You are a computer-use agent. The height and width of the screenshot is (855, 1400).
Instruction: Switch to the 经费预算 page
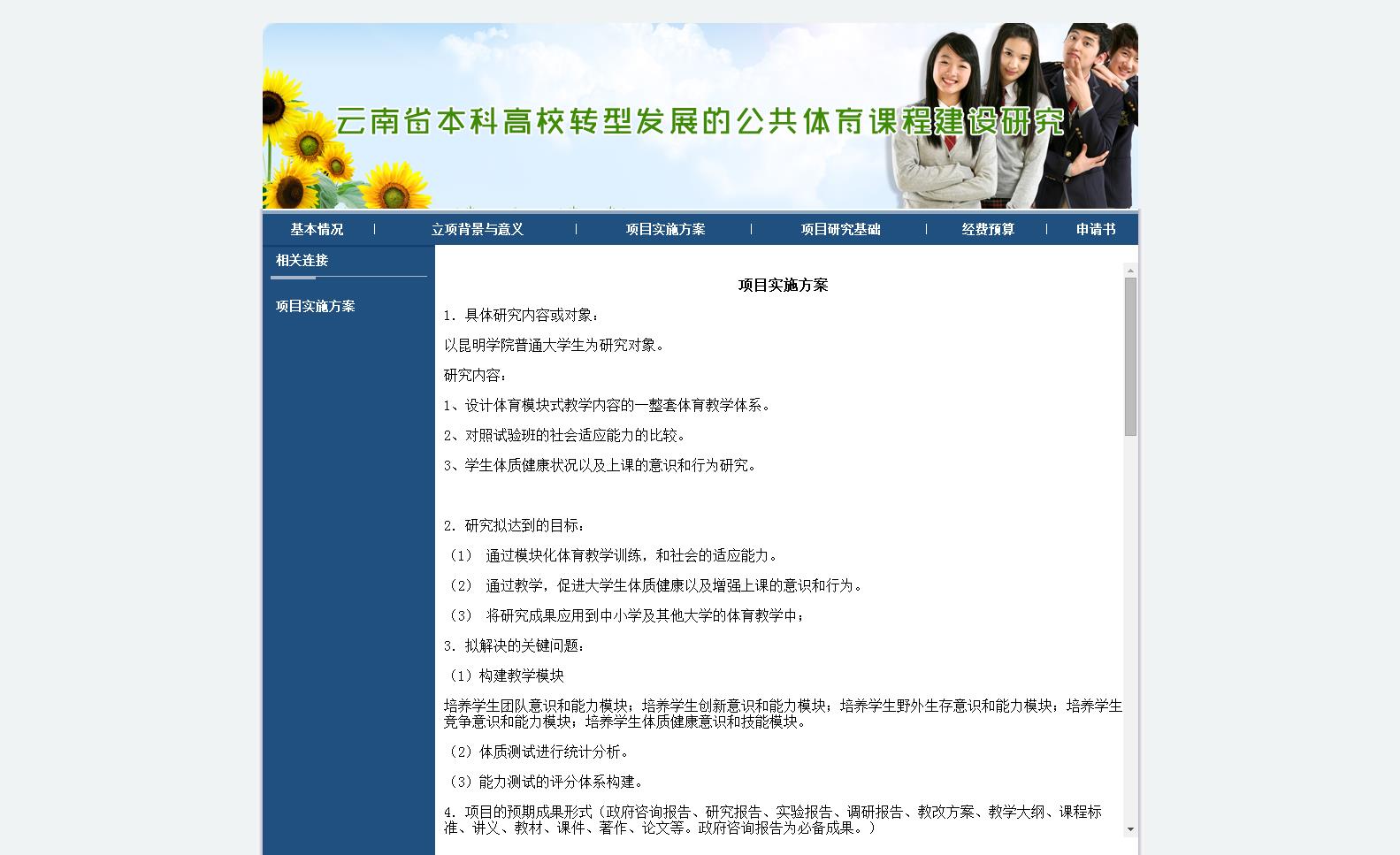tap(988, 230)
